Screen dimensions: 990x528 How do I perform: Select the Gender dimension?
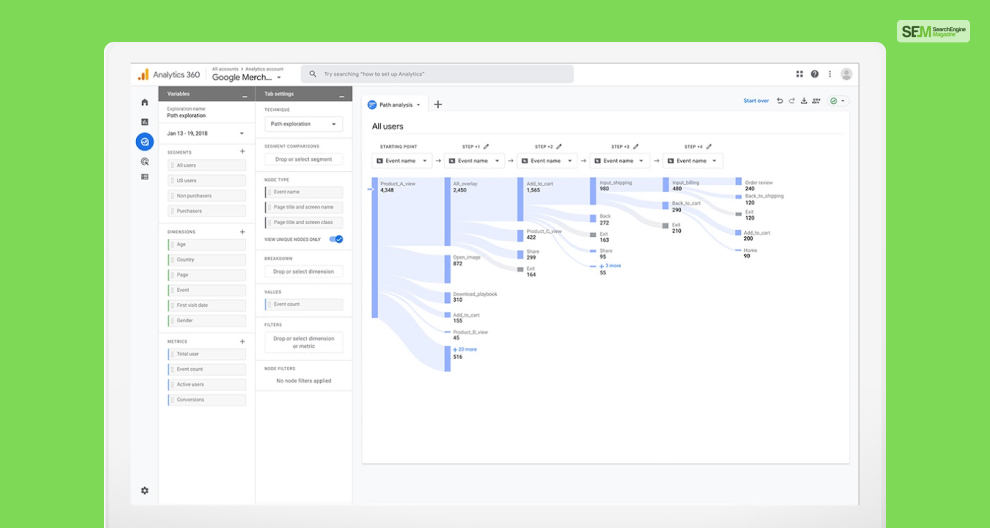click(206, 320)
